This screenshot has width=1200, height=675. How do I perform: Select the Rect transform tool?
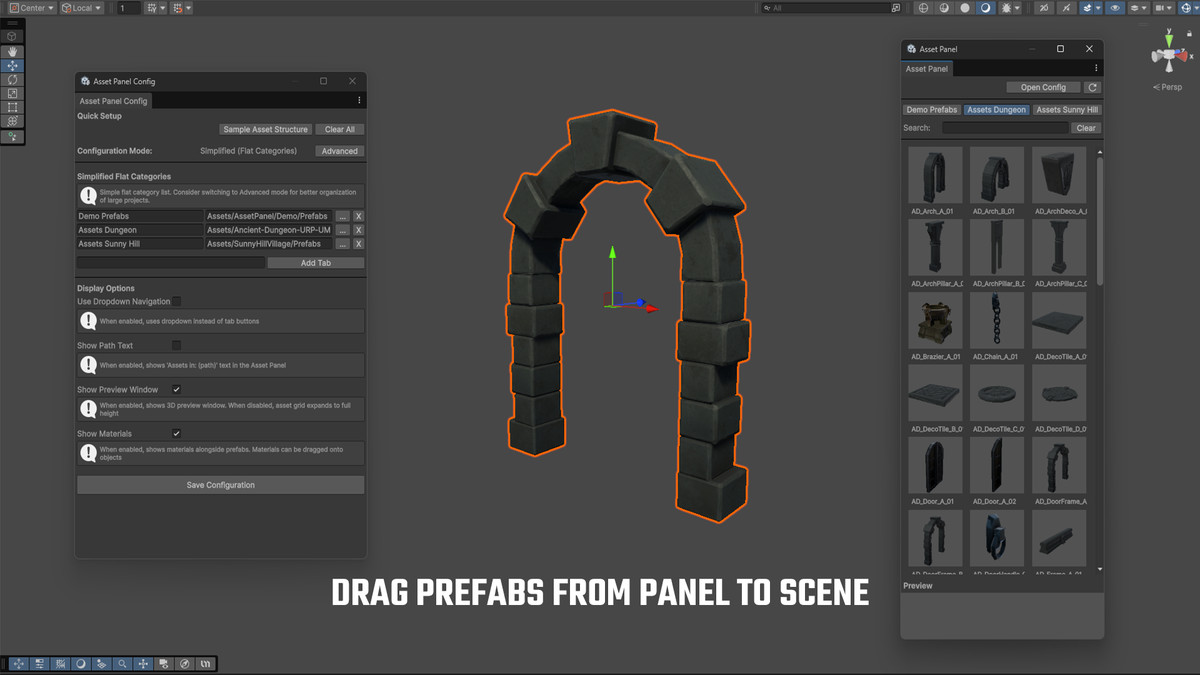11,106
